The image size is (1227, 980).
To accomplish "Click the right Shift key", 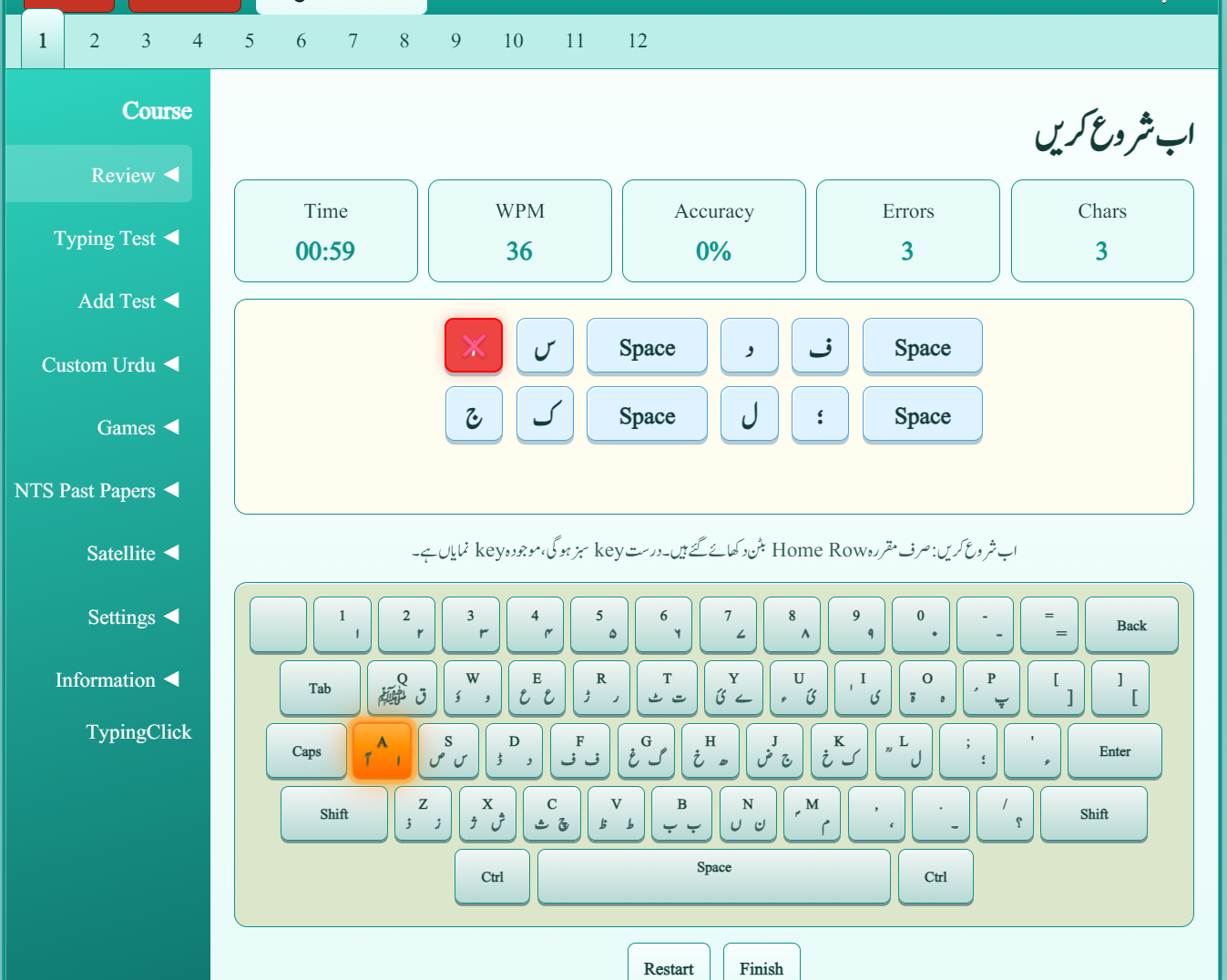I will tap(1094, 813).
